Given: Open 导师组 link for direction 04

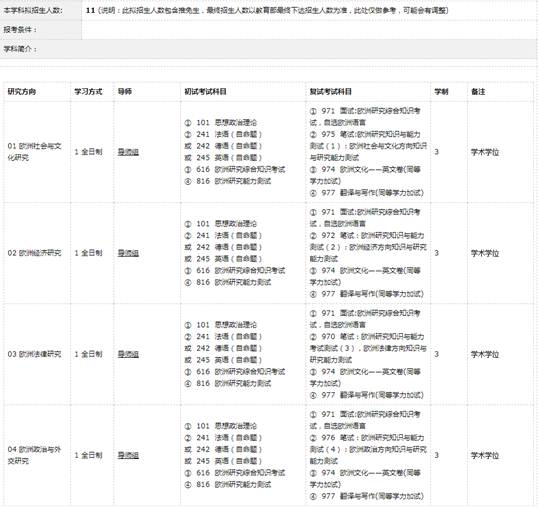Looking at the screenshot, I should click(x=128, y=455).
